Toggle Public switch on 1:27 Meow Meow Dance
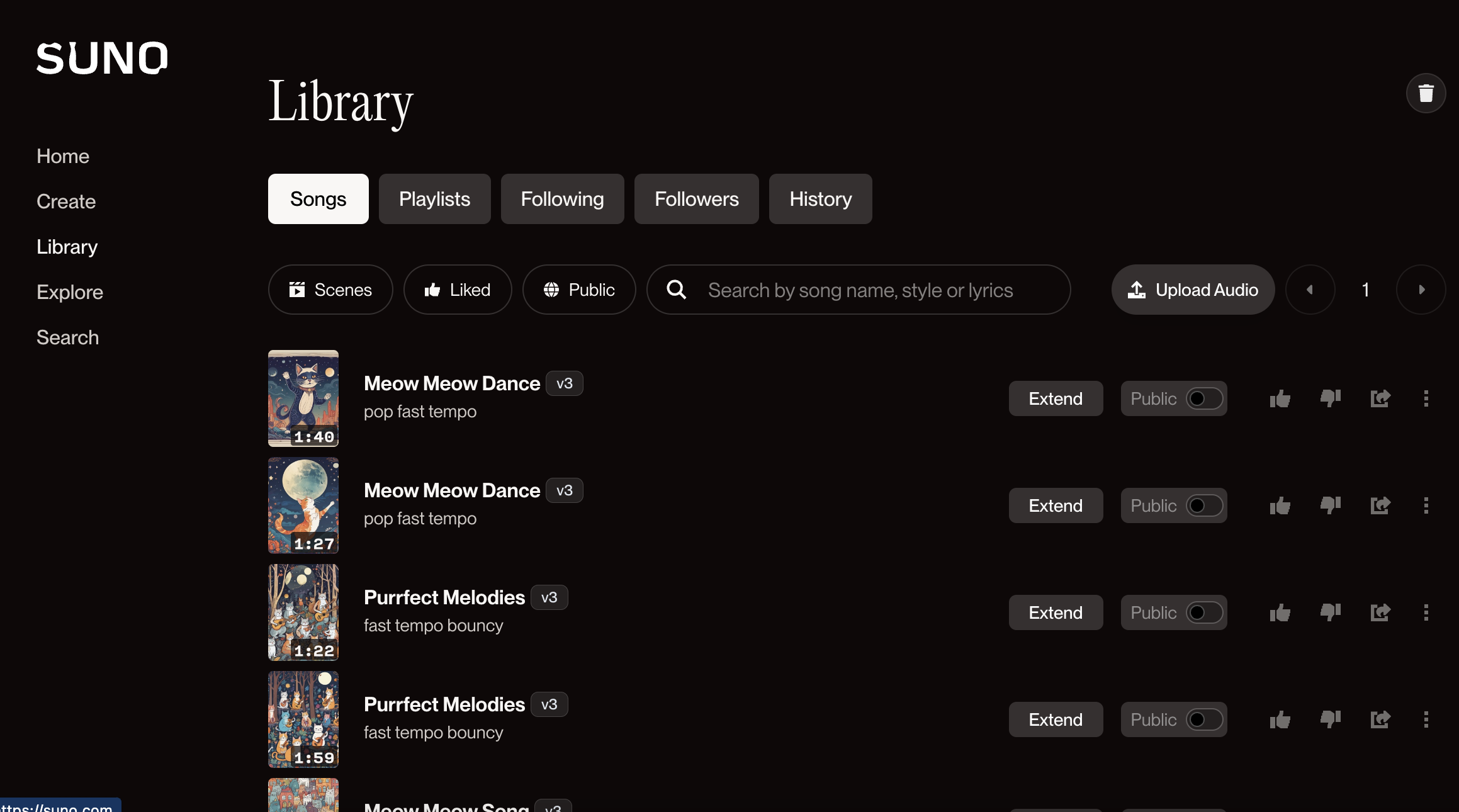Viewport: 1459px width, 812px height. [1203, 505]
